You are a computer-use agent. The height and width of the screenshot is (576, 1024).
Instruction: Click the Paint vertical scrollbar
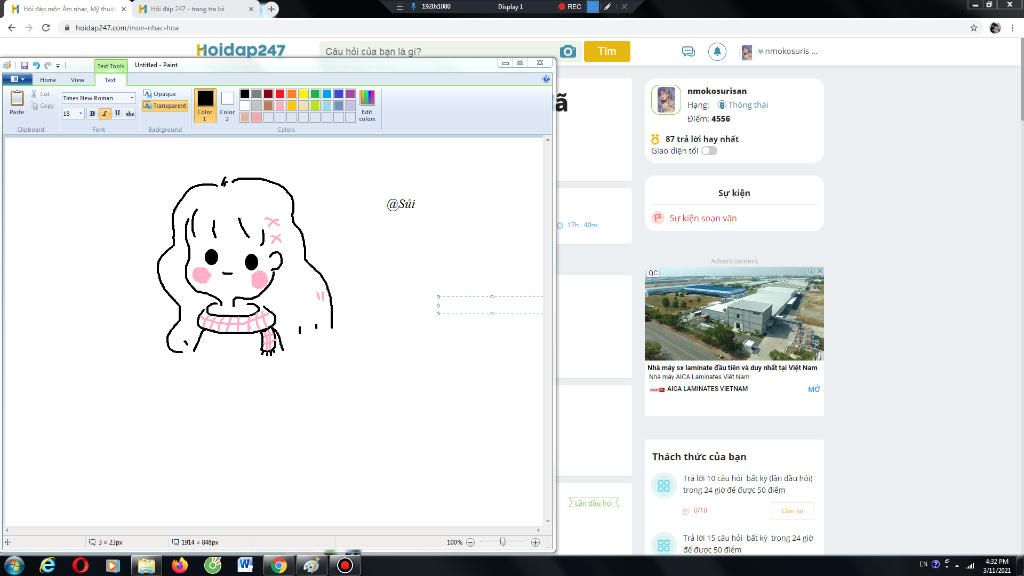click(x=547, y=330)
